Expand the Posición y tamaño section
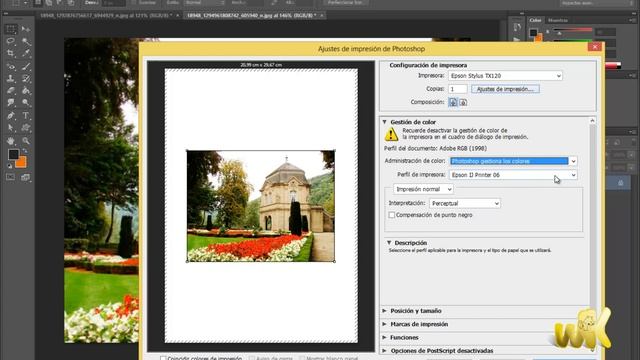 click(384, 311)
